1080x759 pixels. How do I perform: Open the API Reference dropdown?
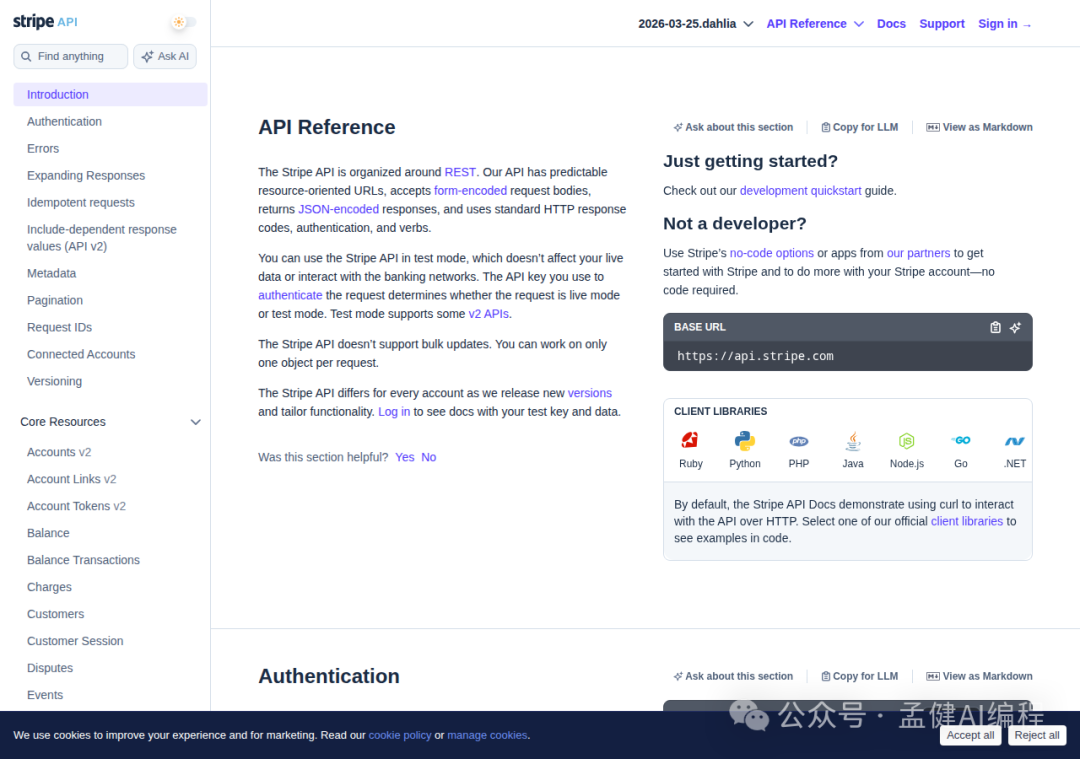point(814,23)
